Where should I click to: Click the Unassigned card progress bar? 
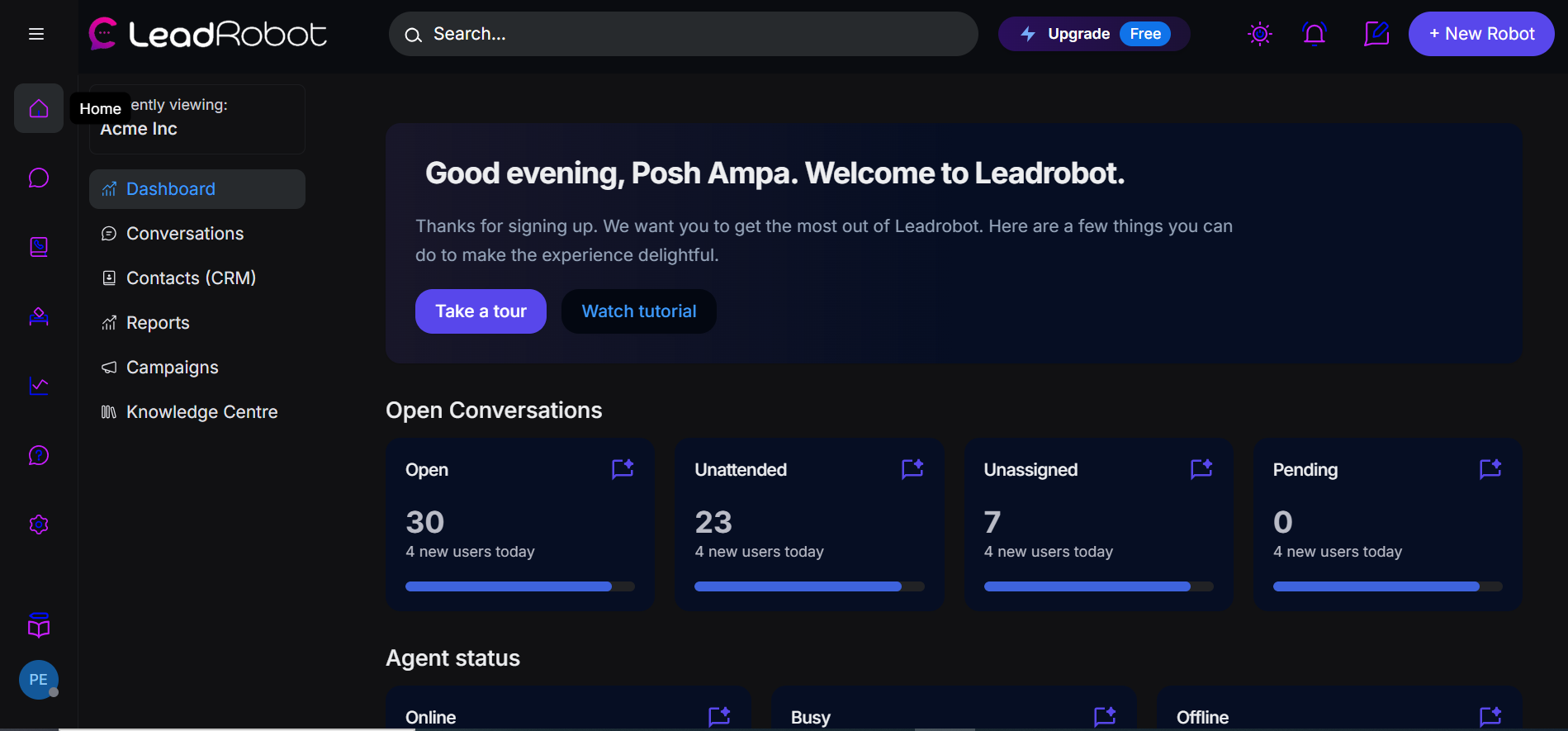[1099, 586]
